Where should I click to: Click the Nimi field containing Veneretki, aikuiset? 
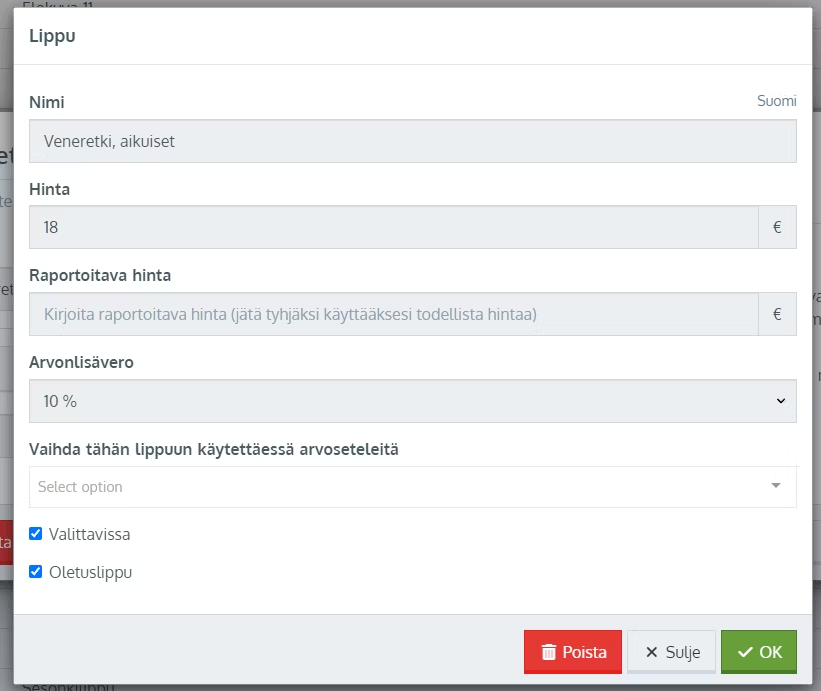coord(412,141)
